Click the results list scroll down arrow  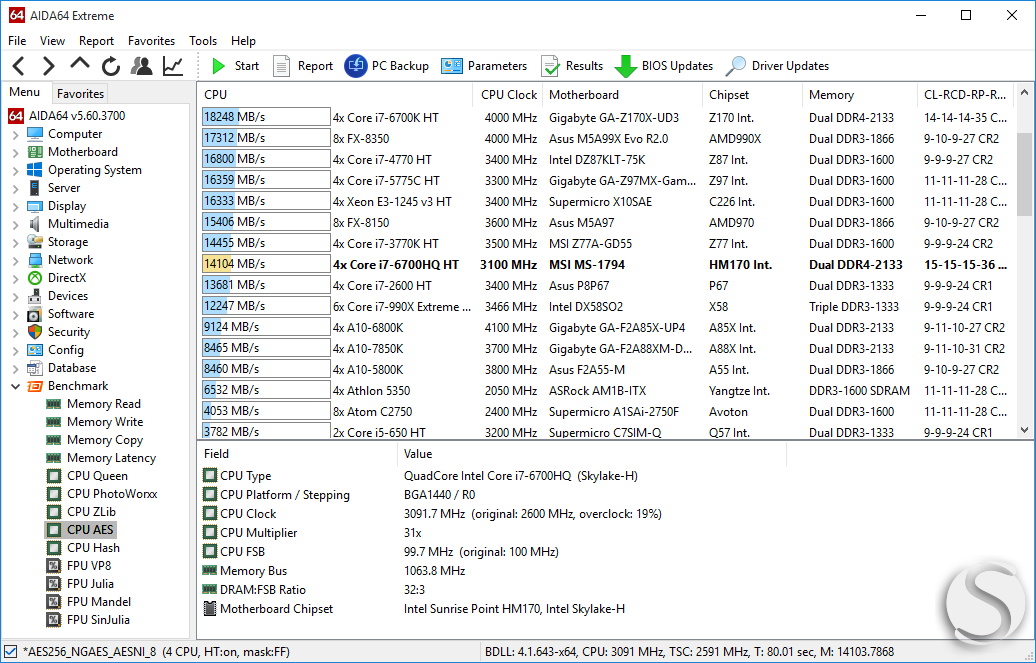[1025, 430]
